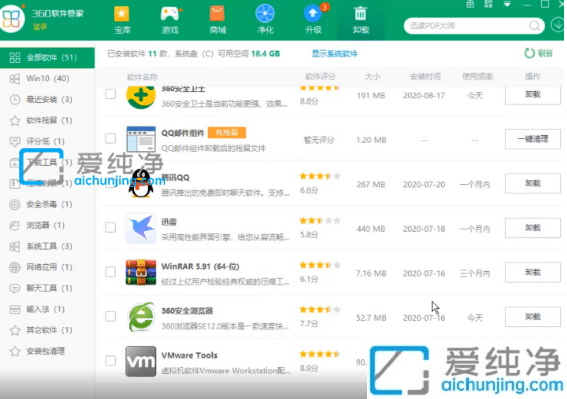Click the star rating of 迅雷

[x=320, y=221]
